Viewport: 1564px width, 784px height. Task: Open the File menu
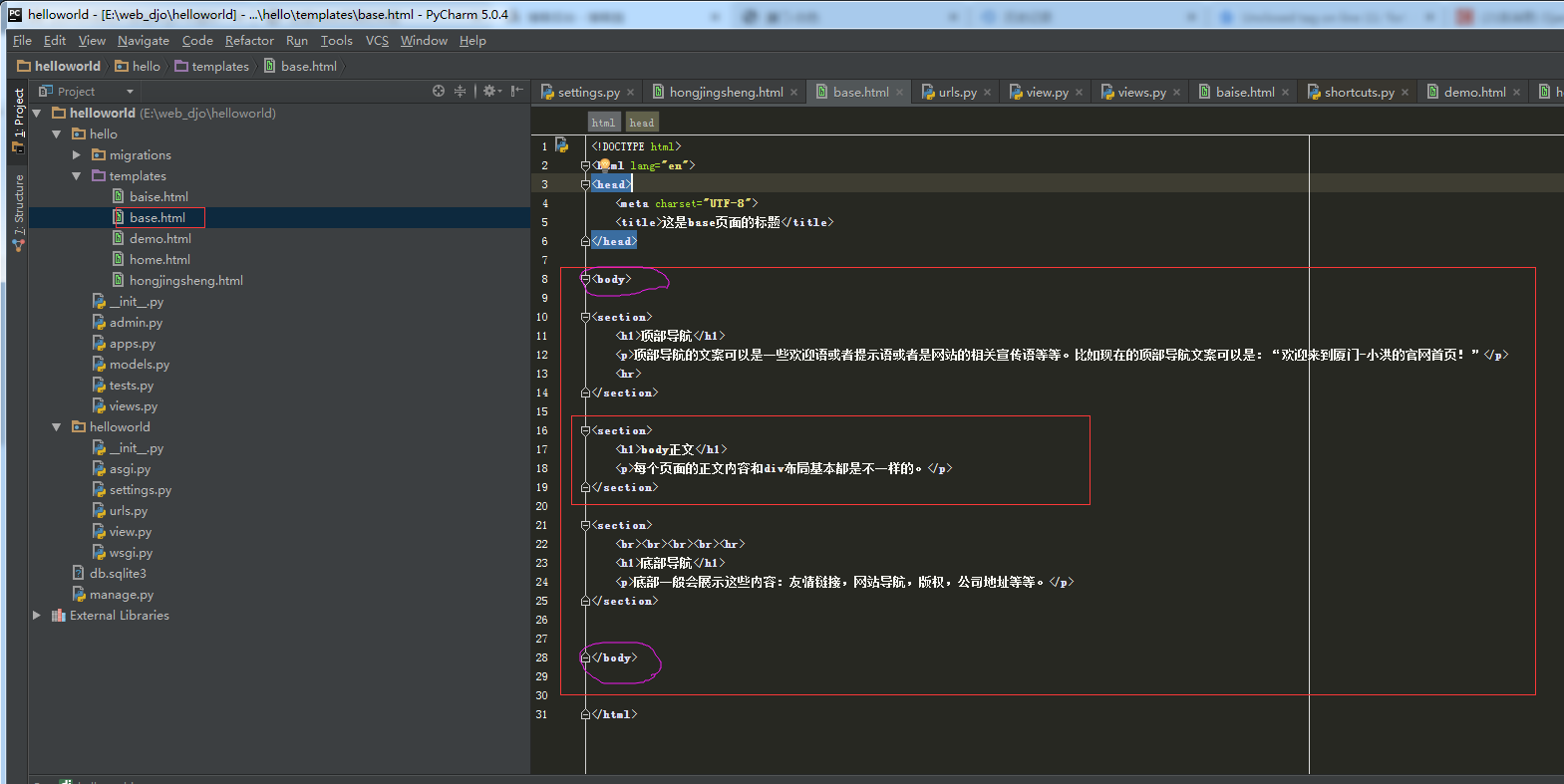pyautogui.click(x=22, y=41)
